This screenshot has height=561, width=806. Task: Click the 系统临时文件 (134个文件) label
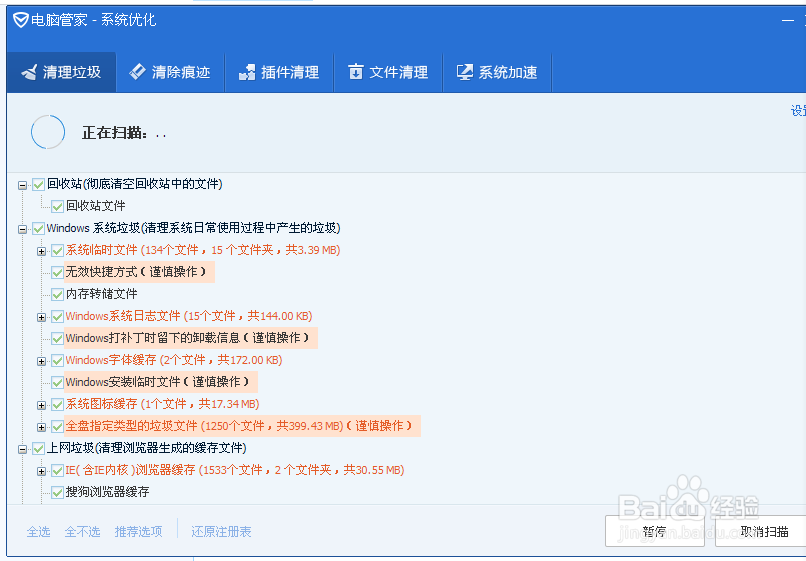[203, 250]
